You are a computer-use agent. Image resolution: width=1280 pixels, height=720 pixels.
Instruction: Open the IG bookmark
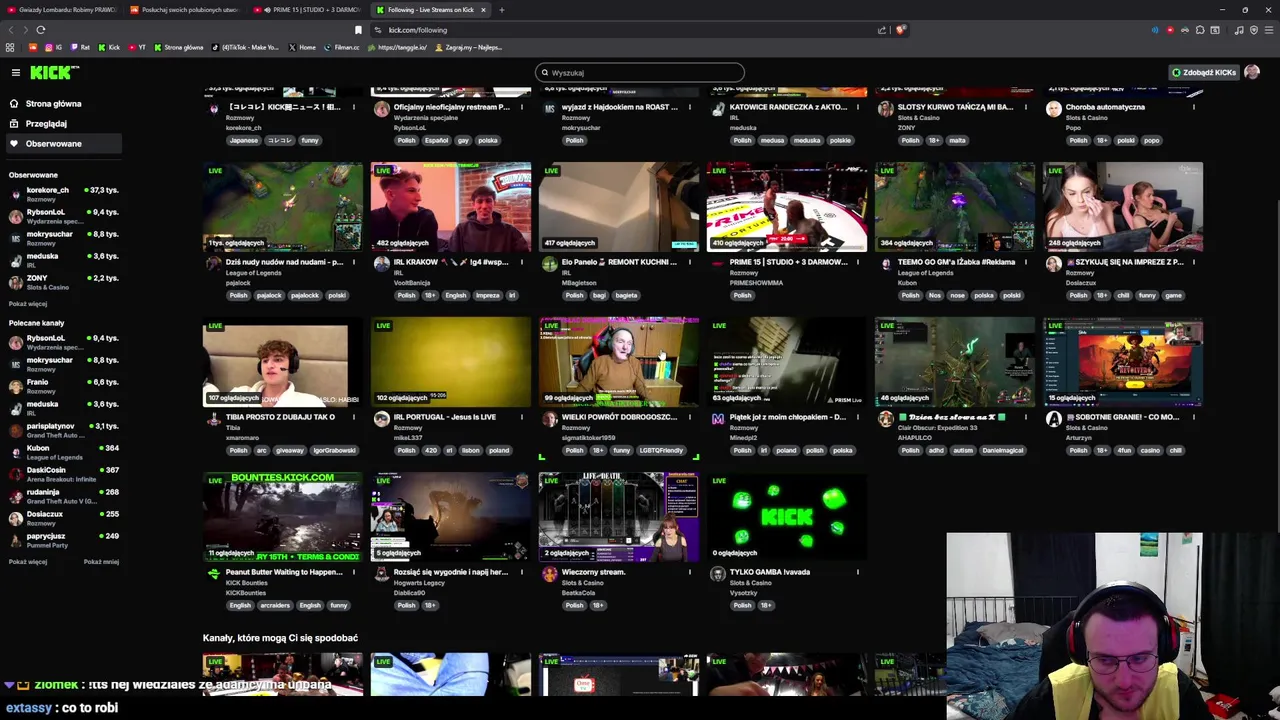53,47
